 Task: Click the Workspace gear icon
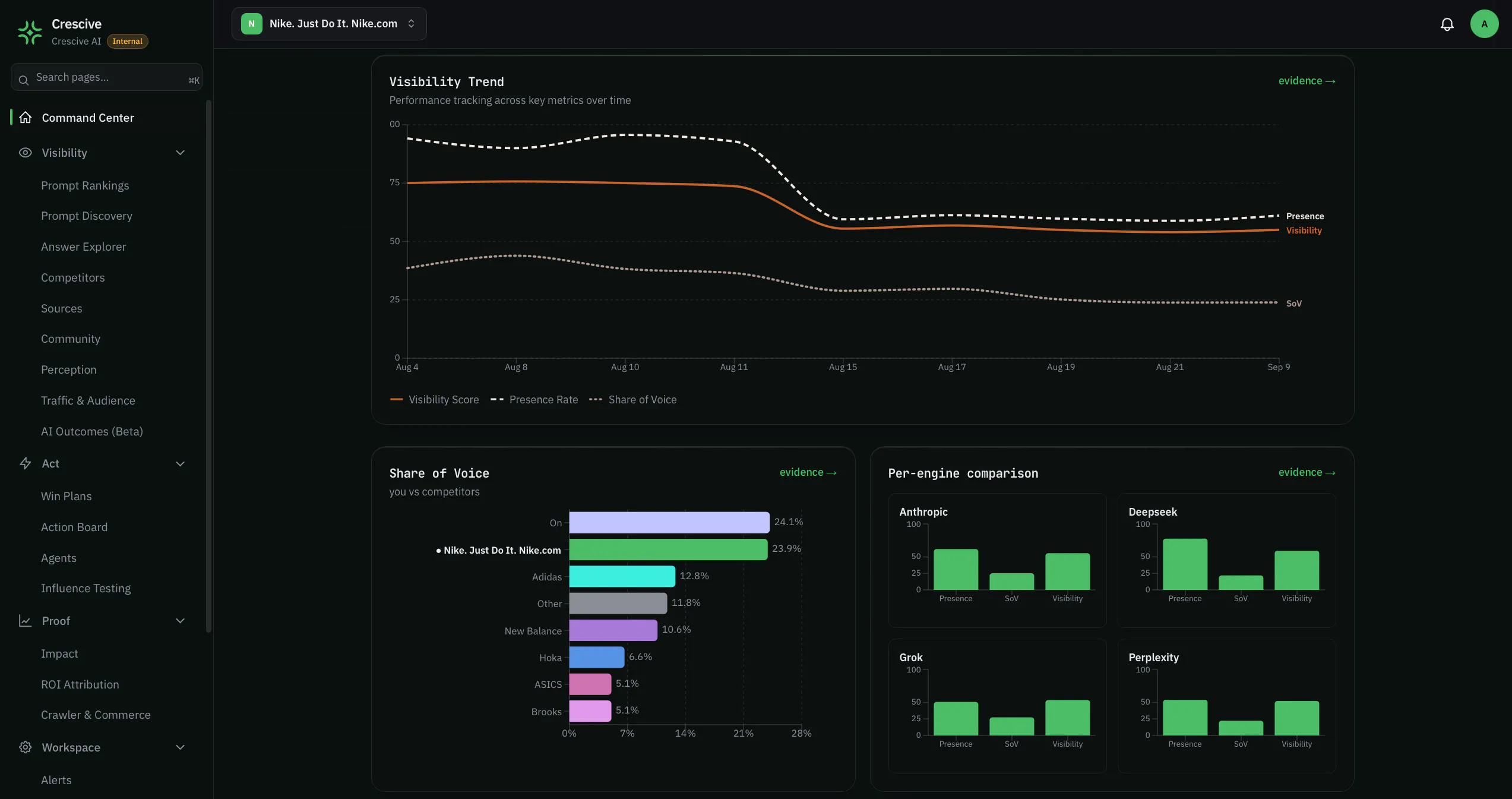(x=25, y=747)
